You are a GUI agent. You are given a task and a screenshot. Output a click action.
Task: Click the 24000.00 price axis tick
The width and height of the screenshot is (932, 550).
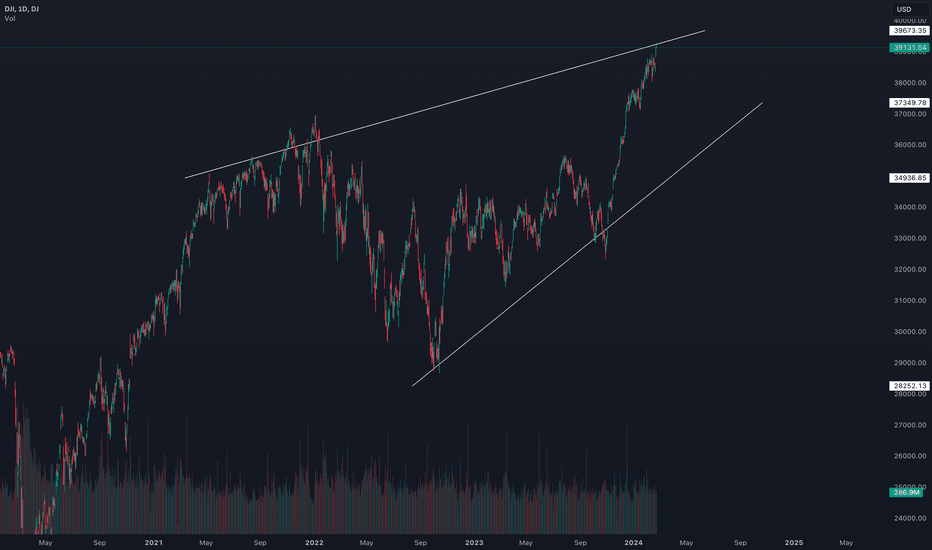pos(910,518)
